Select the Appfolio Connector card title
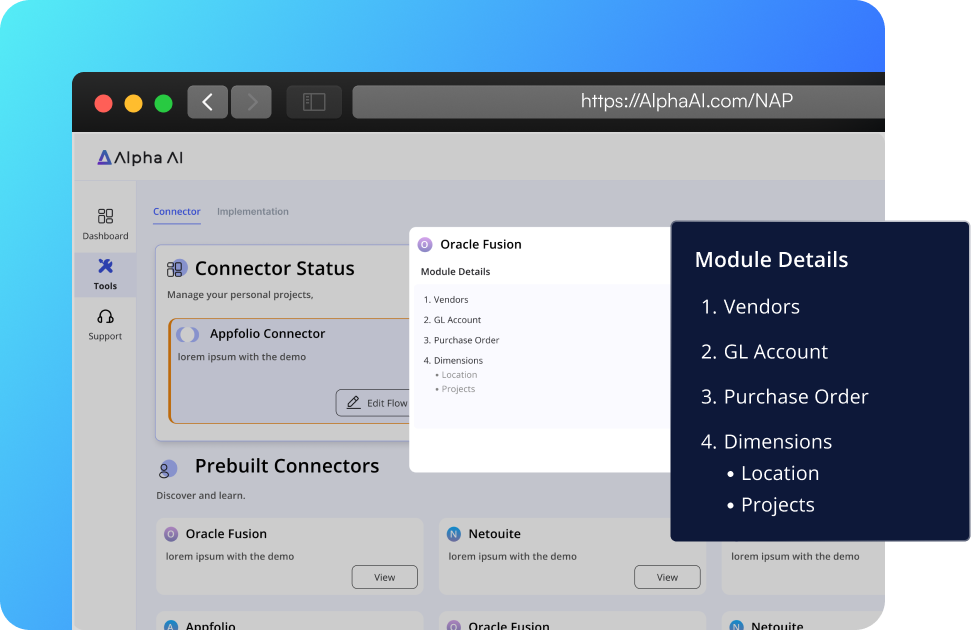This screenshot has width=971, height=630. (268, 333)
